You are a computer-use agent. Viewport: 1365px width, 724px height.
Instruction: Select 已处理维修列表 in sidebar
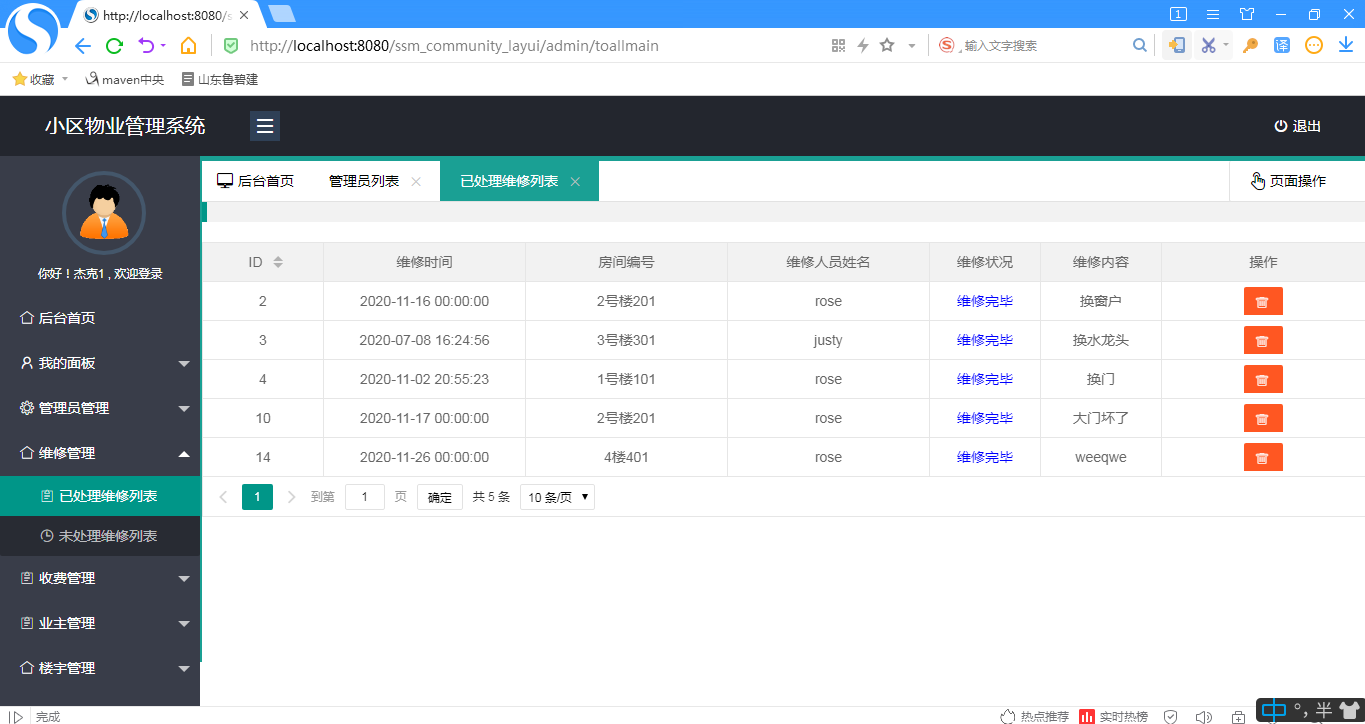tap(100, 496)
